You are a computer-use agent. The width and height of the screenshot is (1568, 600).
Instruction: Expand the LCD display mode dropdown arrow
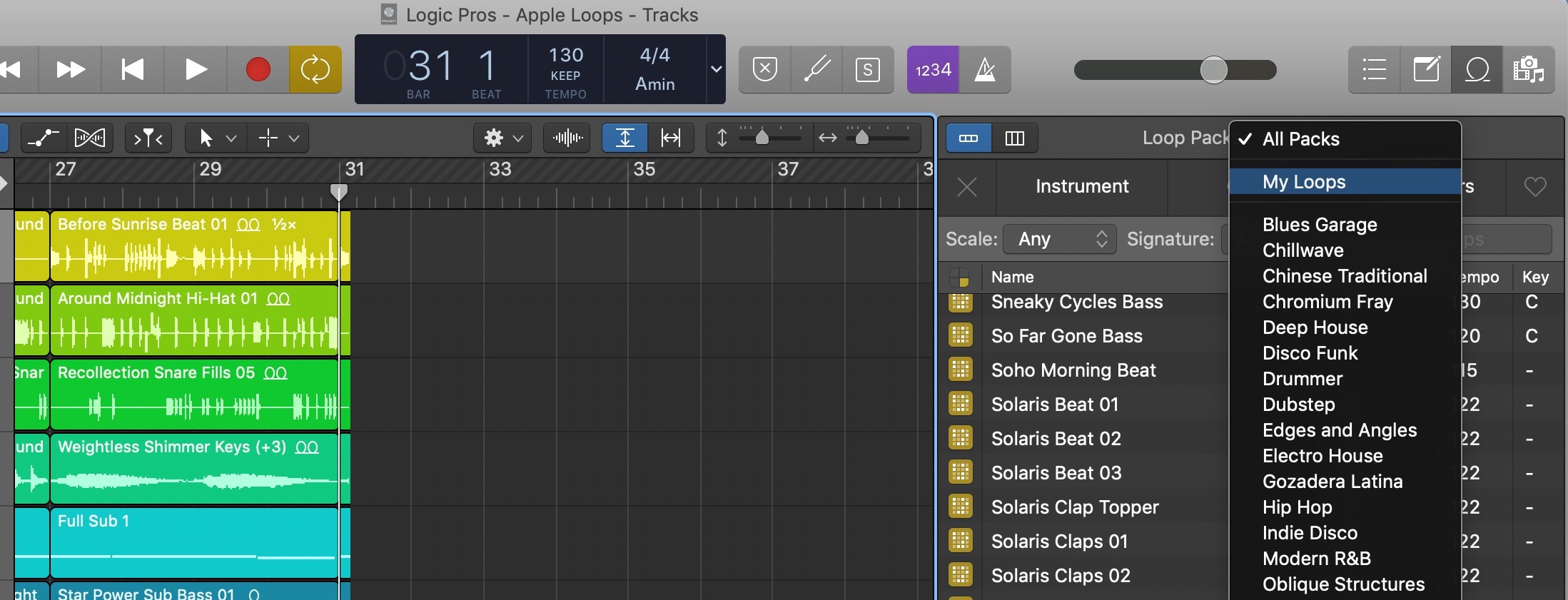[716, 69]
